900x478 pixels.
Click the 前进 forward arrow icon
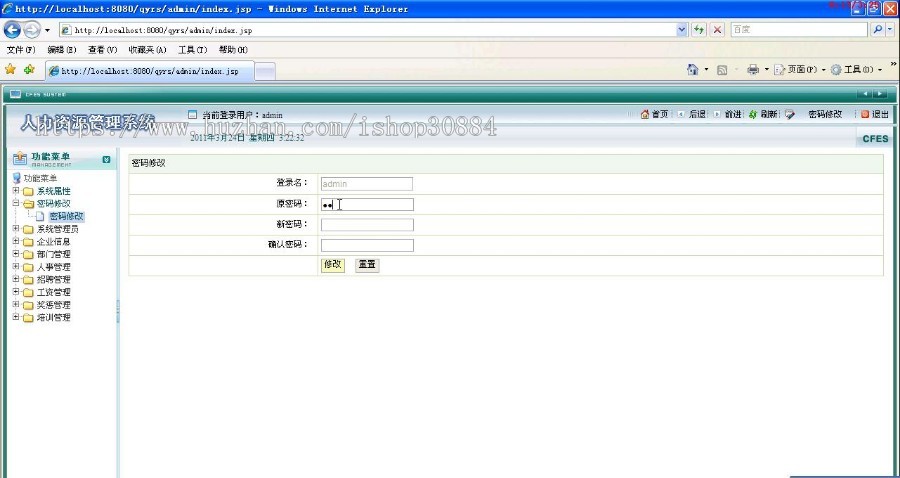[716, 114]
